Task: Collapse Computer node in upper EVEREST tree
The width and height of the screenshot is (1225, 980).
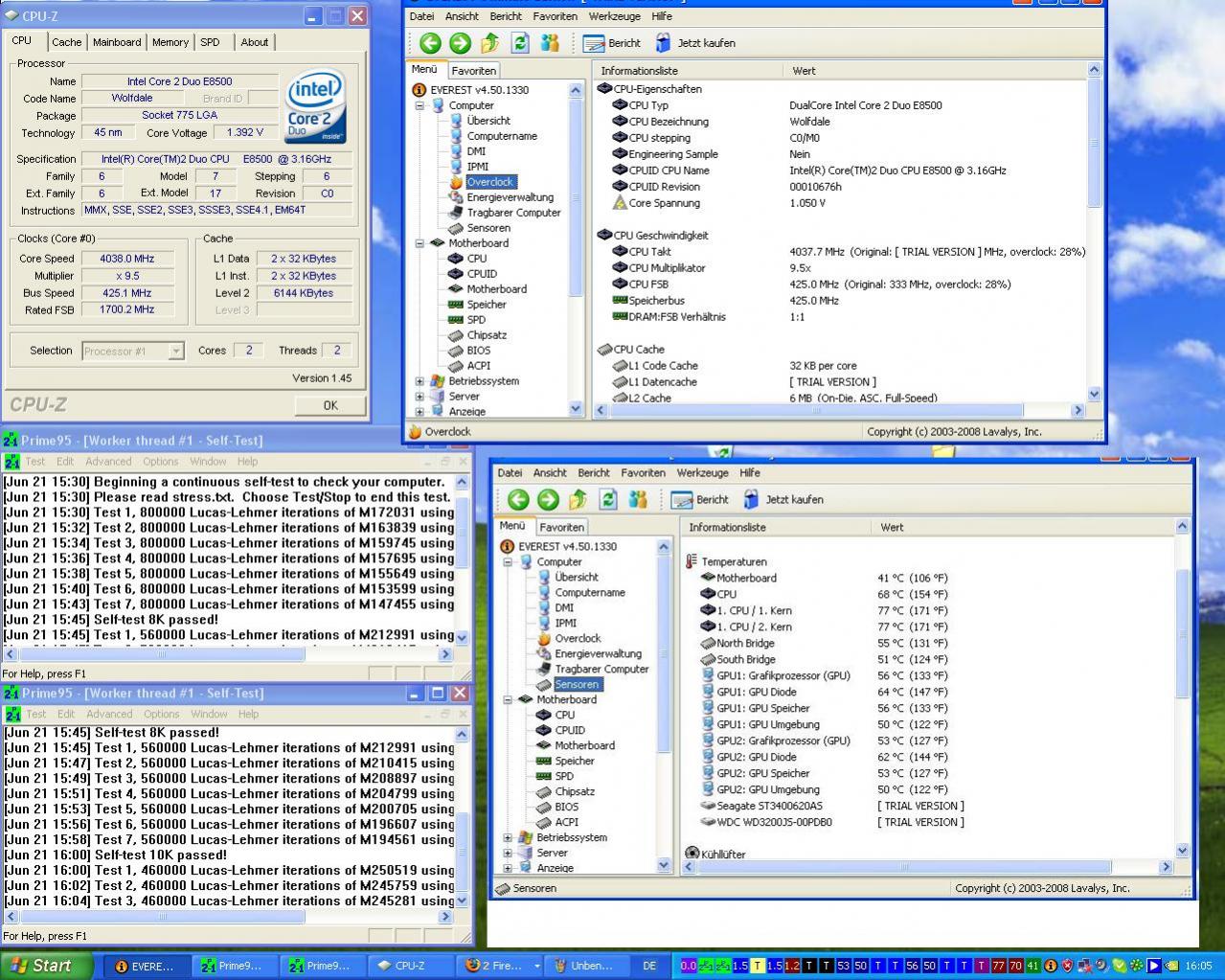Action: (420, 105)
